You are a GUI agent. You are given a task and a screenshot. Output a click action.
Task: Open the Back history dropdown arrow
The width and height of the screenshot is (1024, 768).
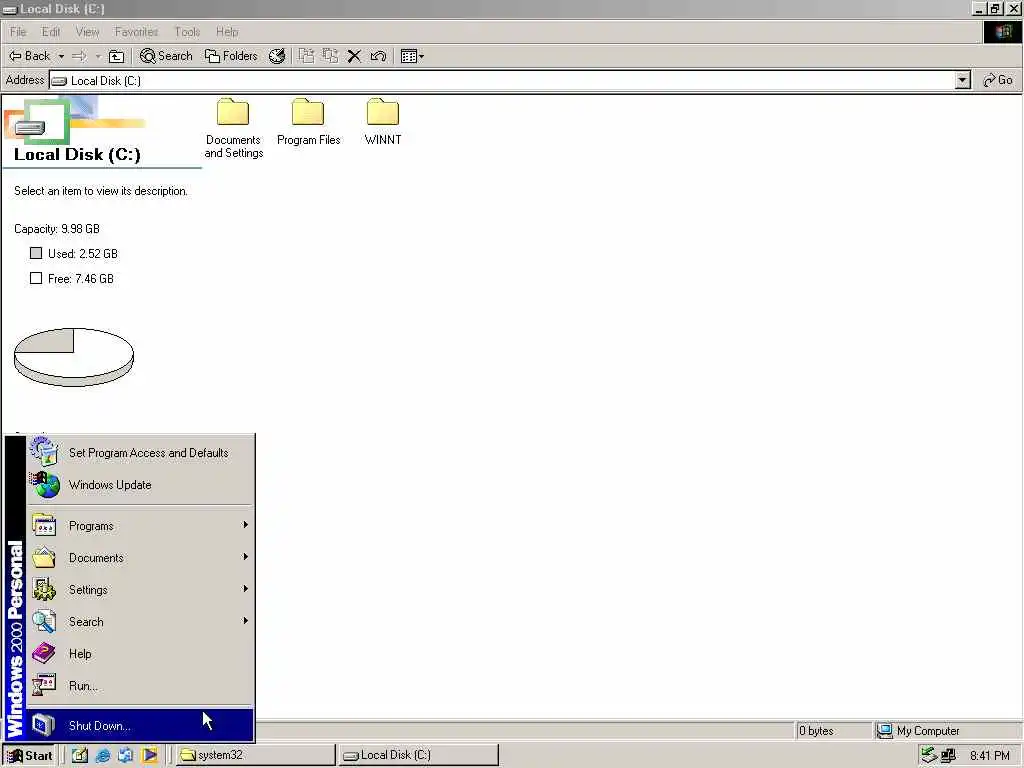coord(61,56)
